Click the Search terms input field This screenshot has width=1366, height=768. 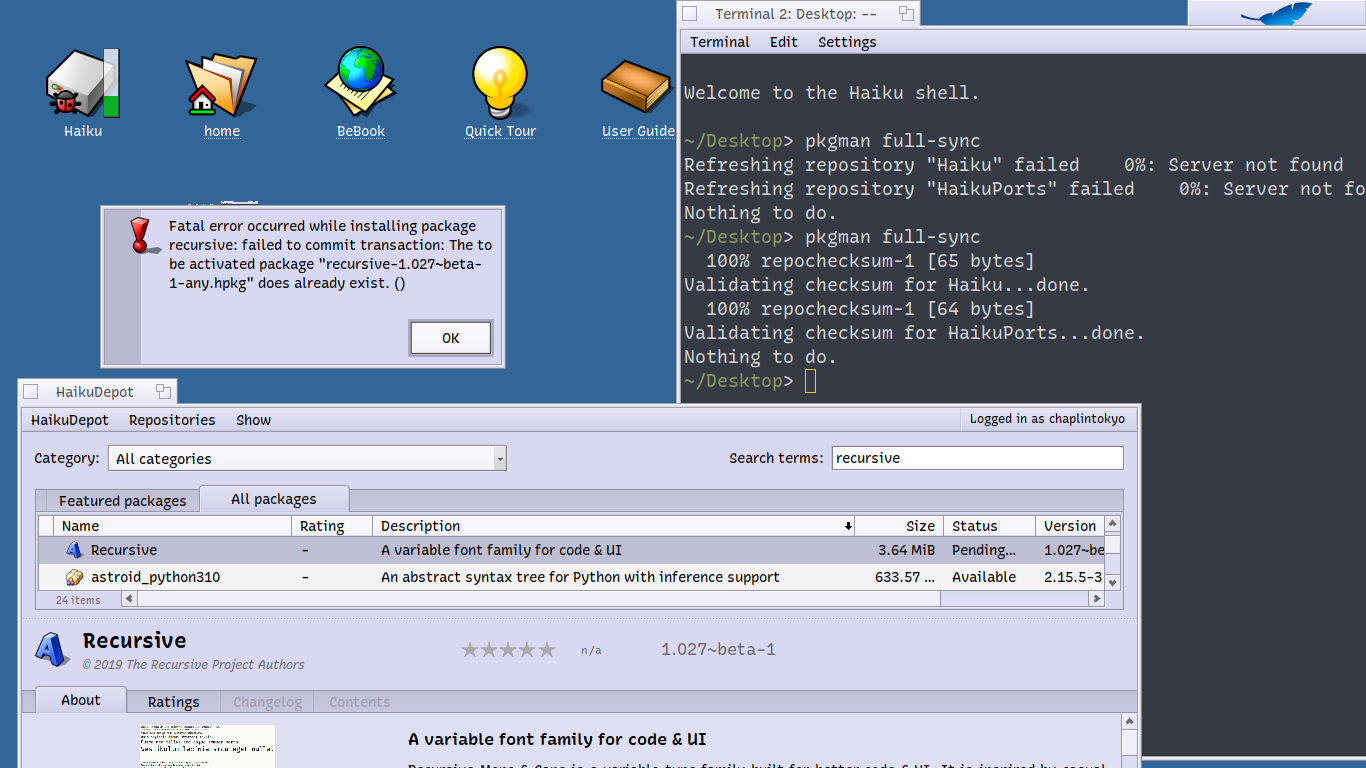tap(977, 458)
